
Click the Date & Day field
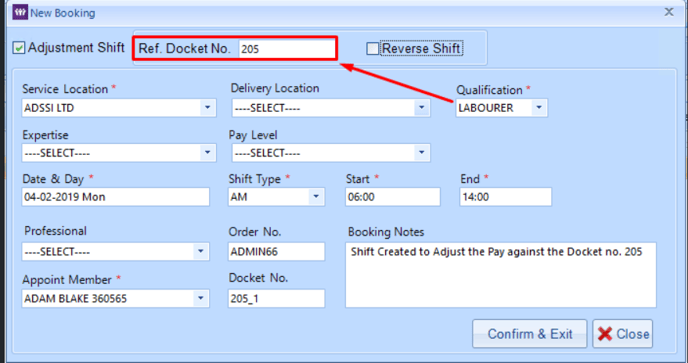(x=115, y=197)
